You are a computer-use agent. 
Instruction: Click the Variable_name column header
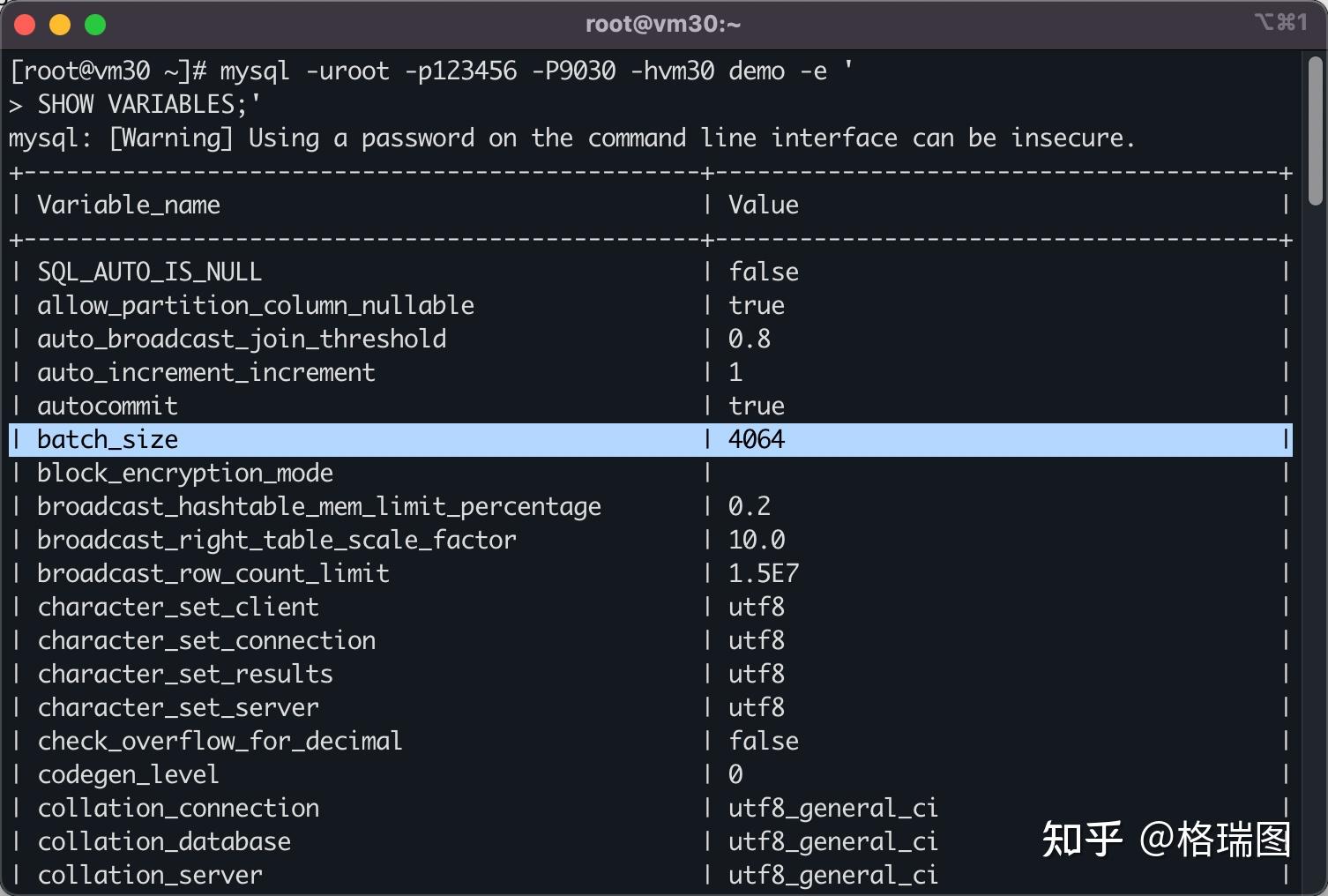pos(129,205)
